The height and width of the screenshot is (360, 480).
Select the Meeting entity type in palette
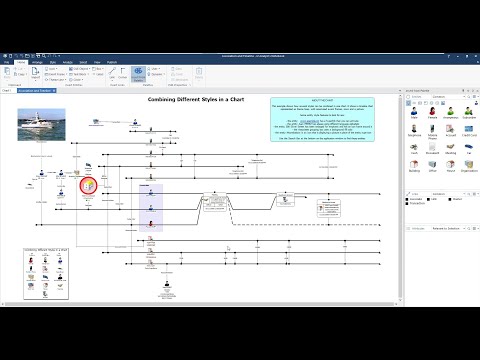pyautogui.click(x=450, y=149)
